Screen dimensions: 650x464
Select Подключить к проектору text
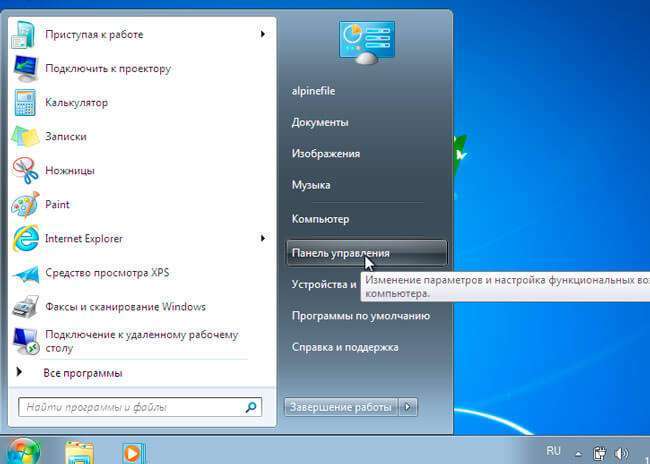coord(108,68)
